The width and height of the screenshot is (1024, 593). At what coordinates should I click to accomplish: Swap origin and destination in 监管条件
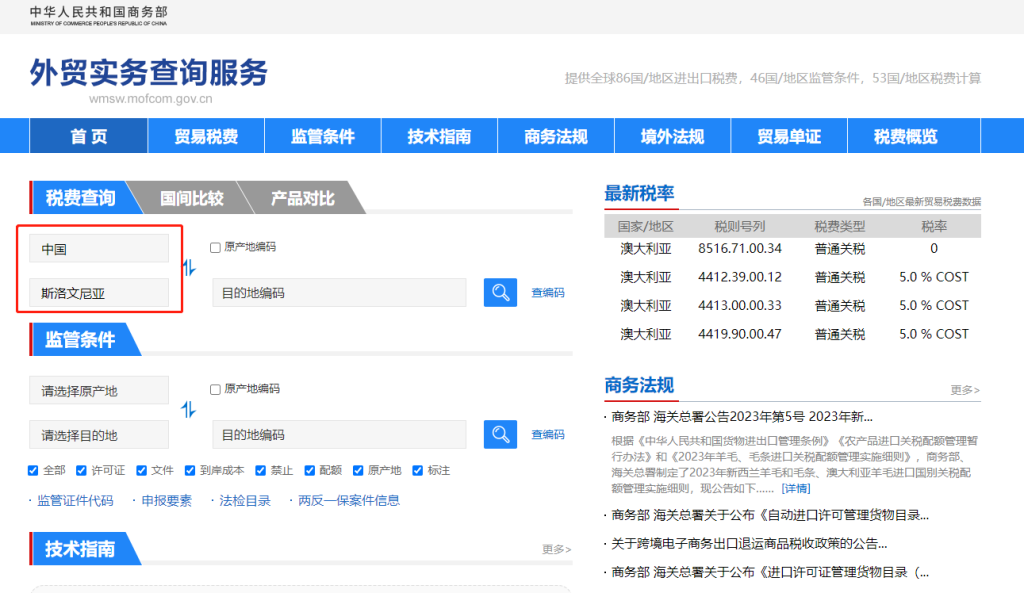pyautogui.click(x=189, y=409)
